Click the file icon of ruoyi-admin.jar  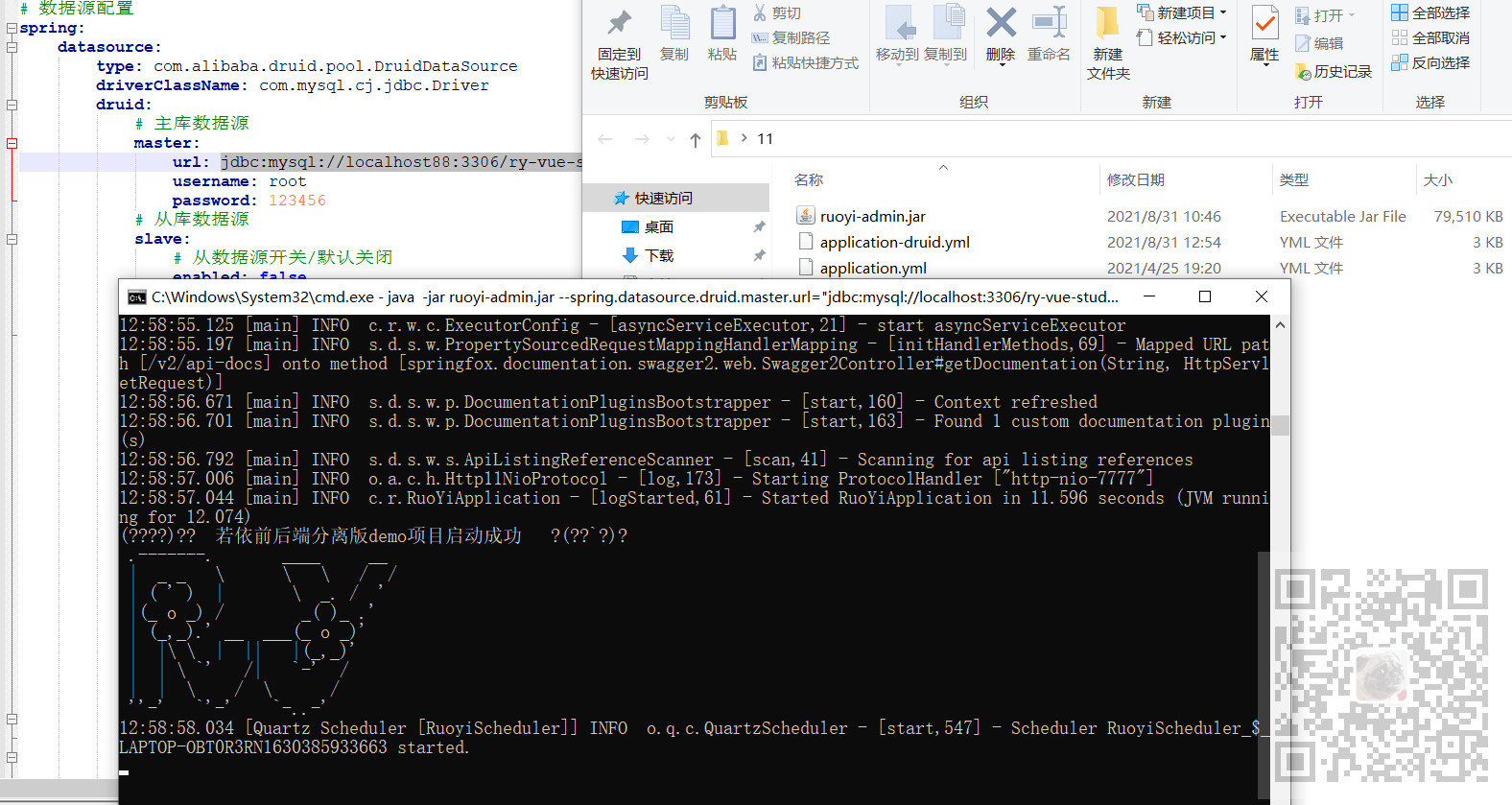tap(806, 216)
